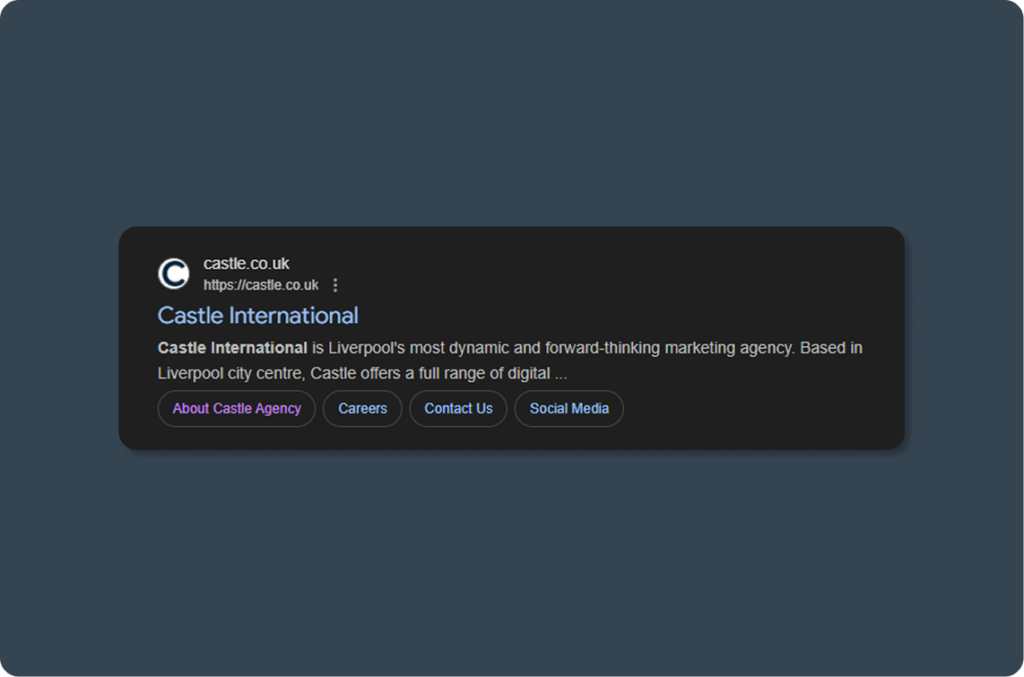Click the word "forward-thinking" in the description

tap(602, 348)
